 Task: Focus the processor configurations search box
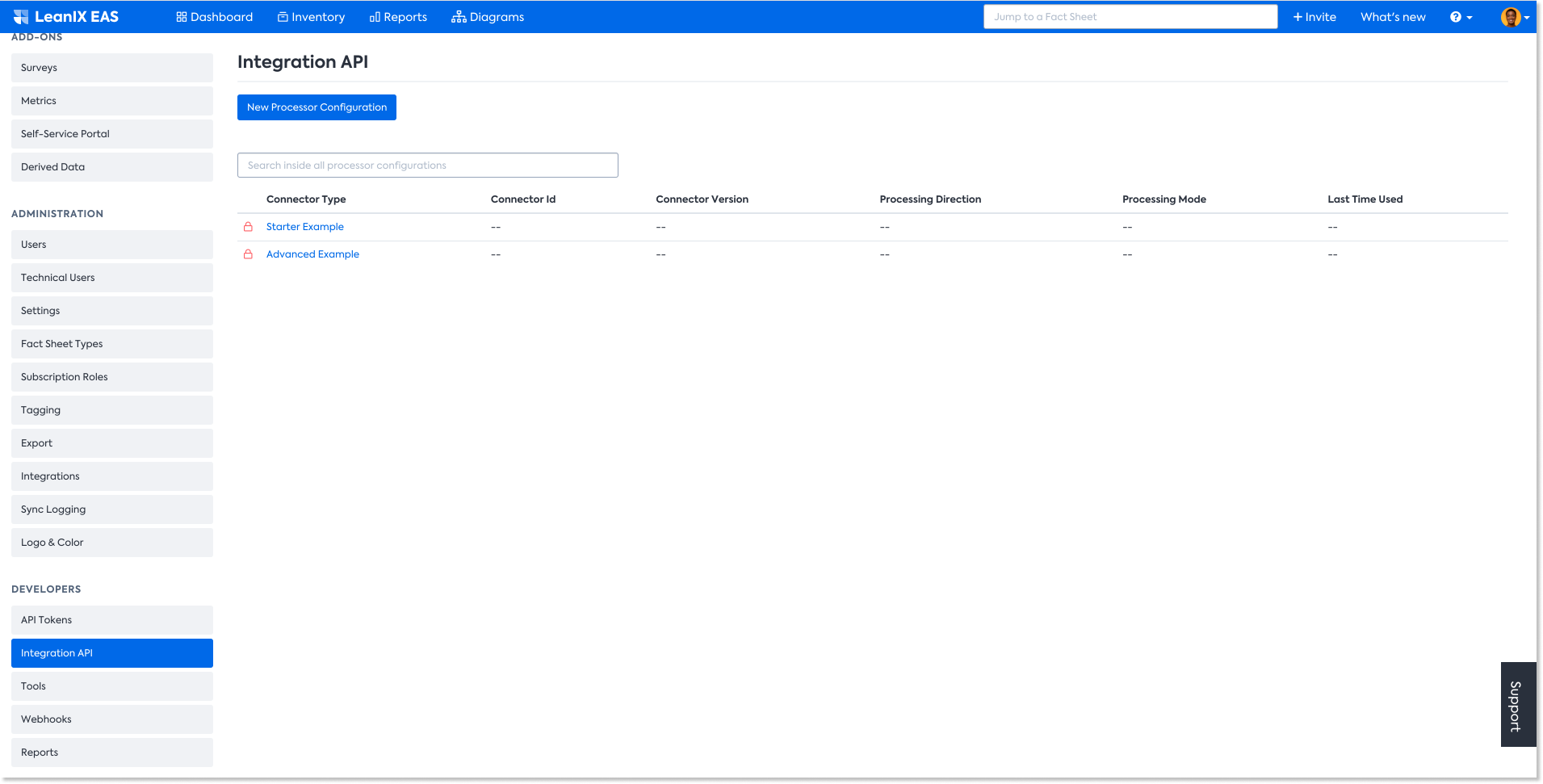(x=428, y=166)
